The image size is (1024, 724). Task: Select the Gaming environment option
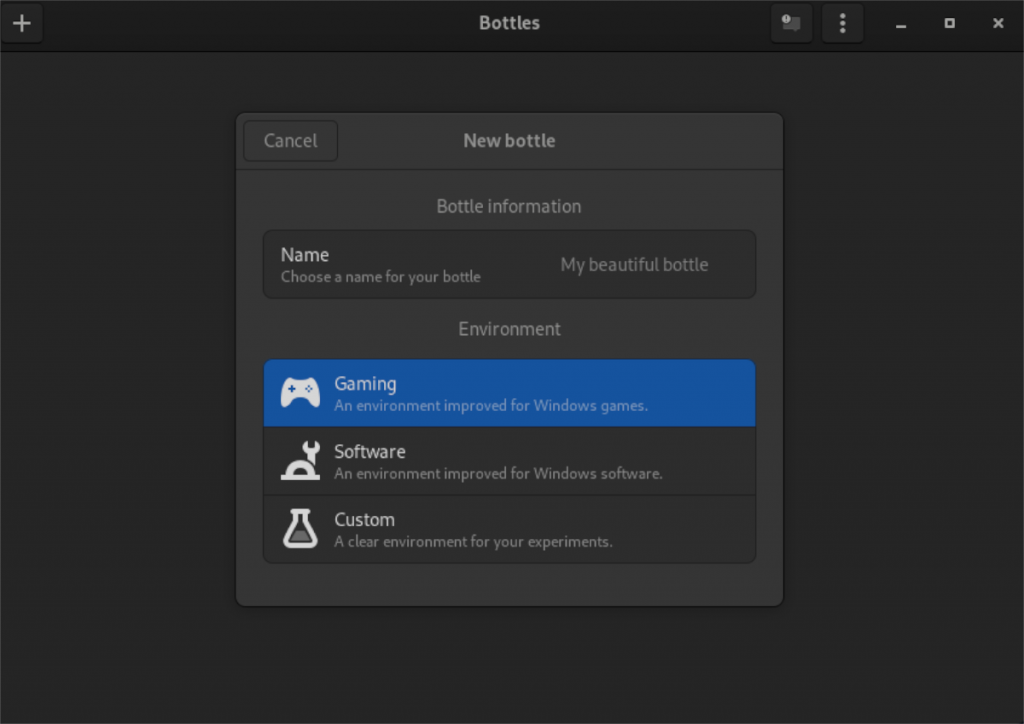pyautogui.click(x=510, y=392)
